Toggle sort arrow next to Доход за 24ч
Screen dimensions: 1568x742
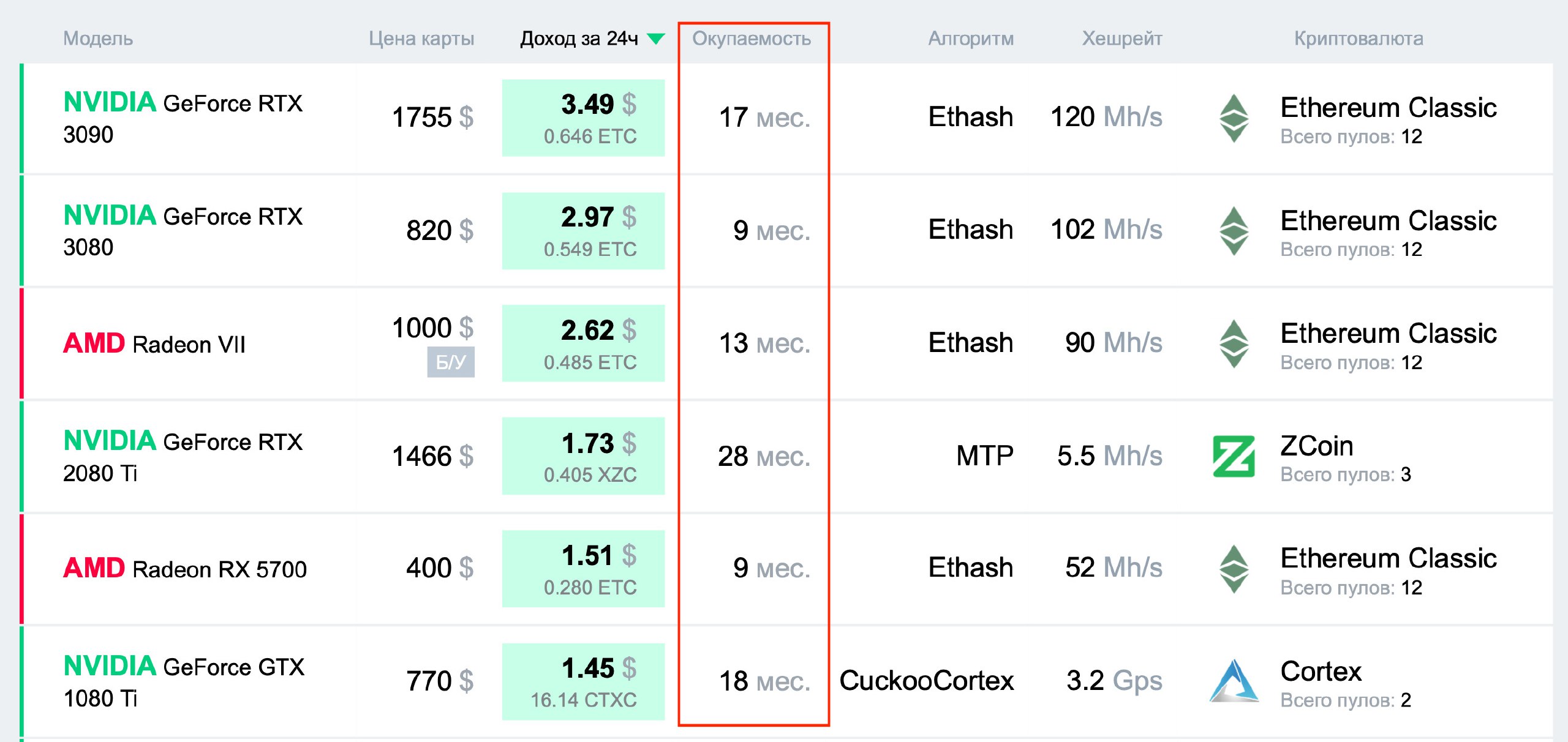(x=656, y=39)
